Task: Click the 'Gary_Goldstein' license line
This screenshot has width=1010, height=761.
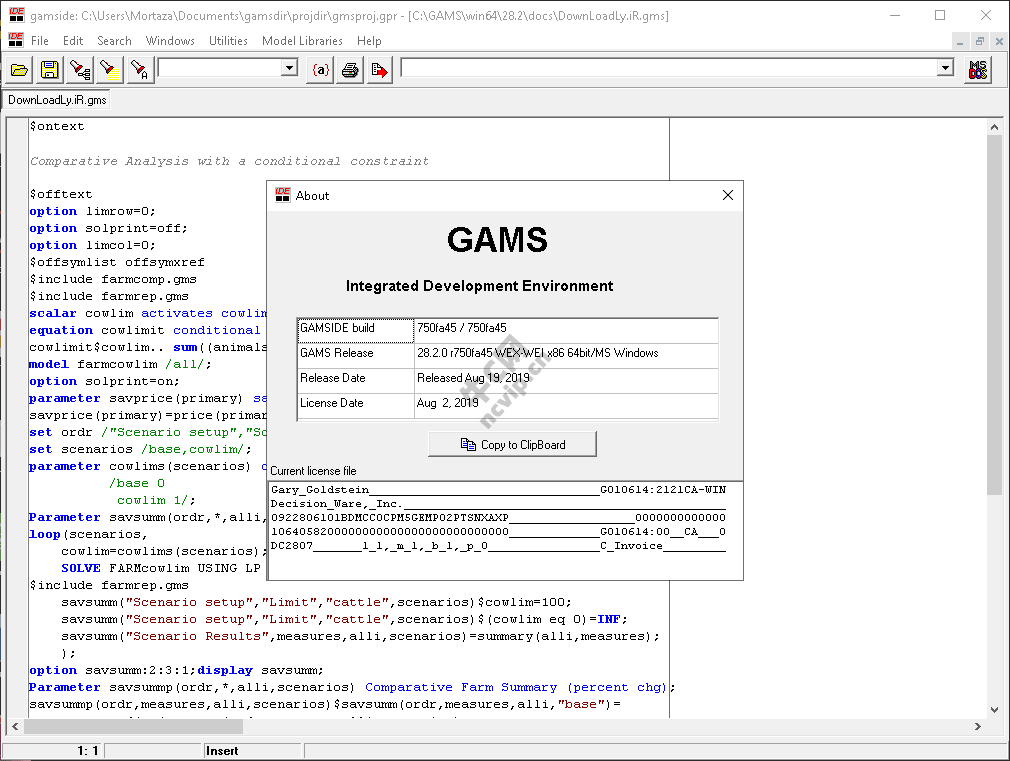Action: tap(498, 490)
